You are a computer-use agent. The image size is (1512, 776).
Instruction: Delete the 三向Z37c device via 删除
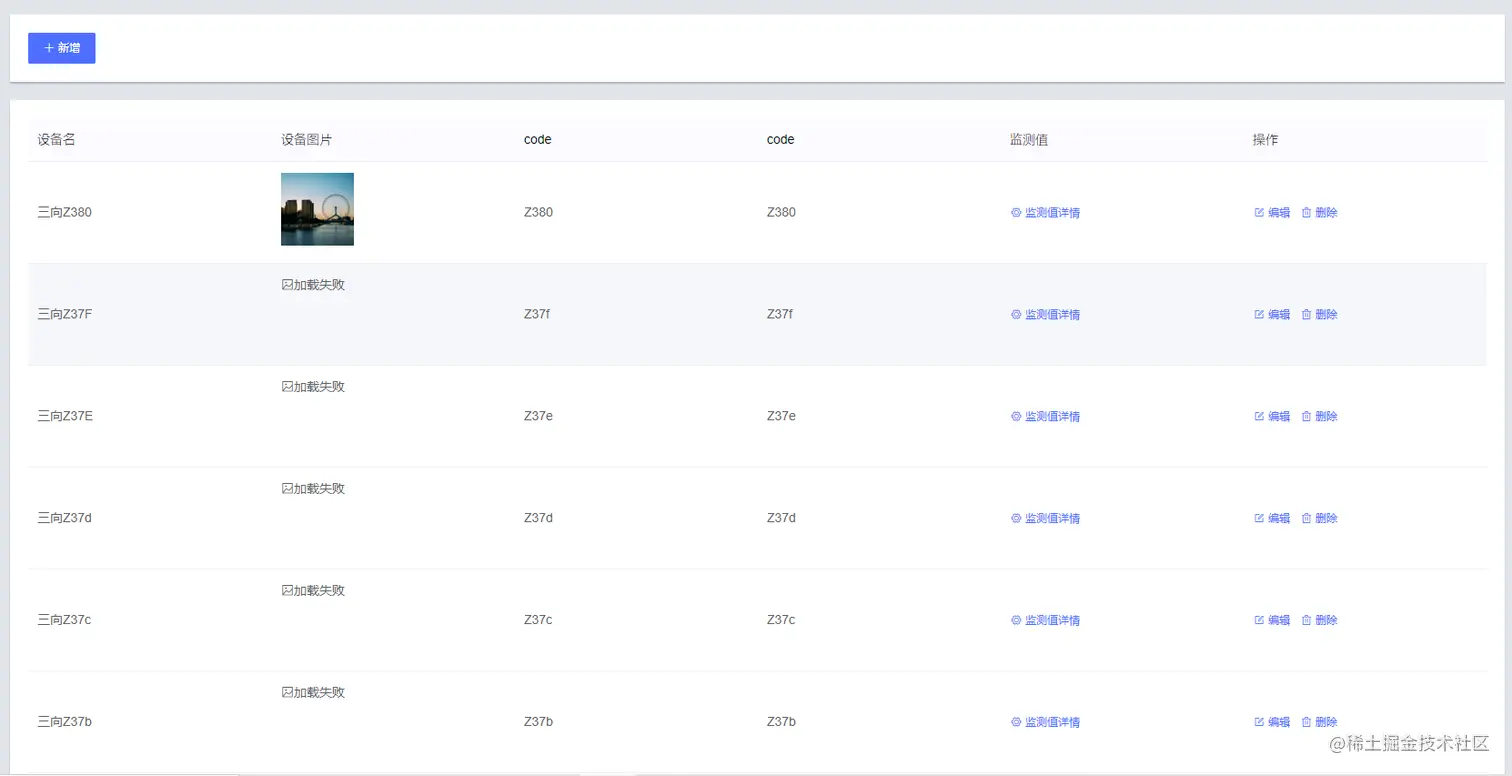click(1319, 621)
